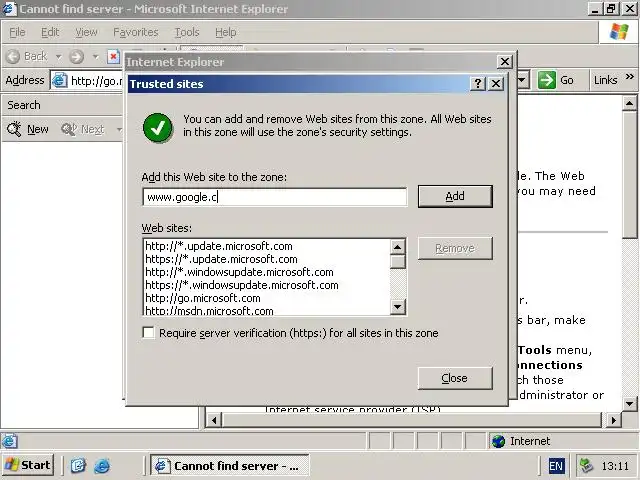Open the Next dropdown in Search pane
The height and width of the screenshot is (480, 640).
(119, 129)
